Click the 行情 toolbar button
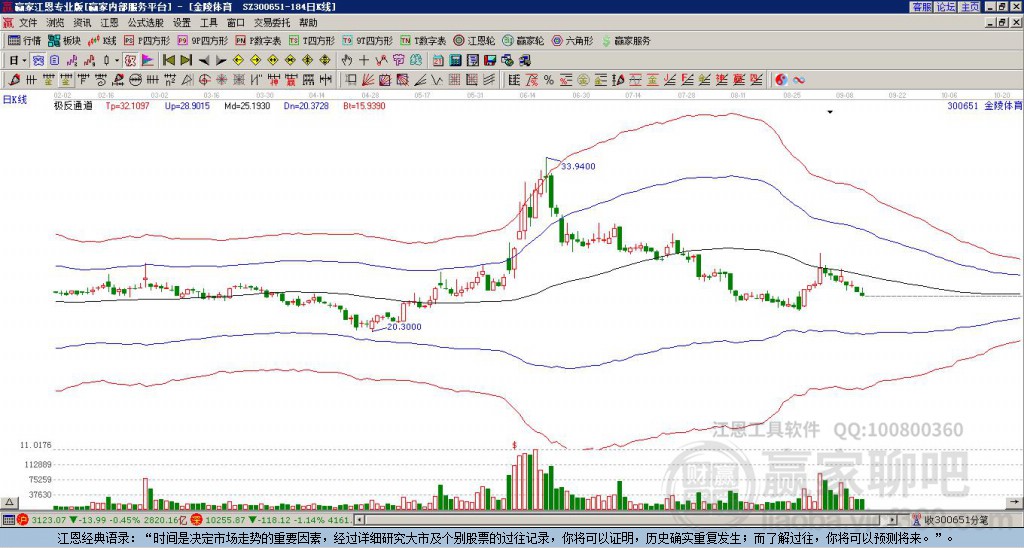The image size is (1024, 548). [25, 40]
